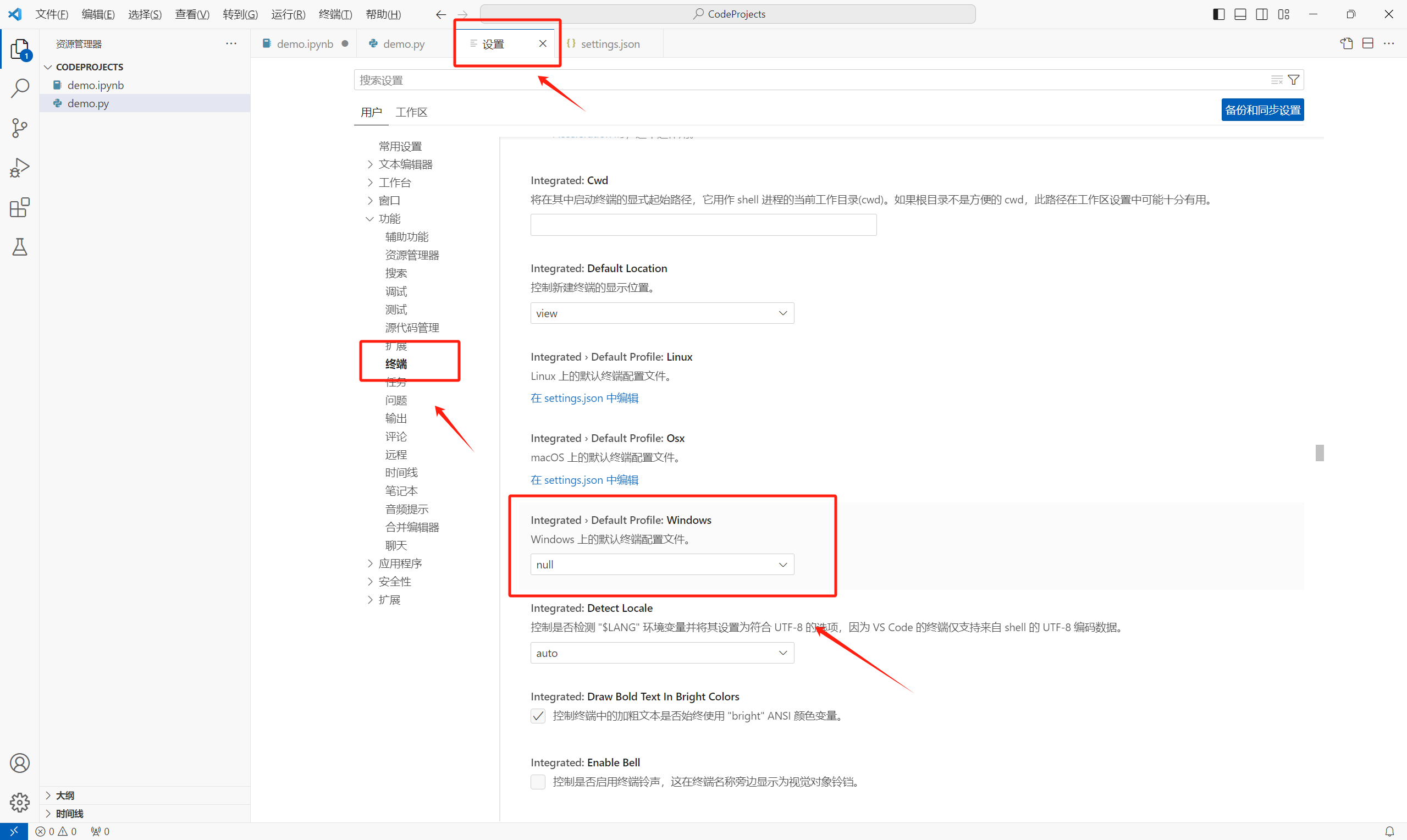
Task: Open Source Control view in activity bar
Action: coord(20,128)
